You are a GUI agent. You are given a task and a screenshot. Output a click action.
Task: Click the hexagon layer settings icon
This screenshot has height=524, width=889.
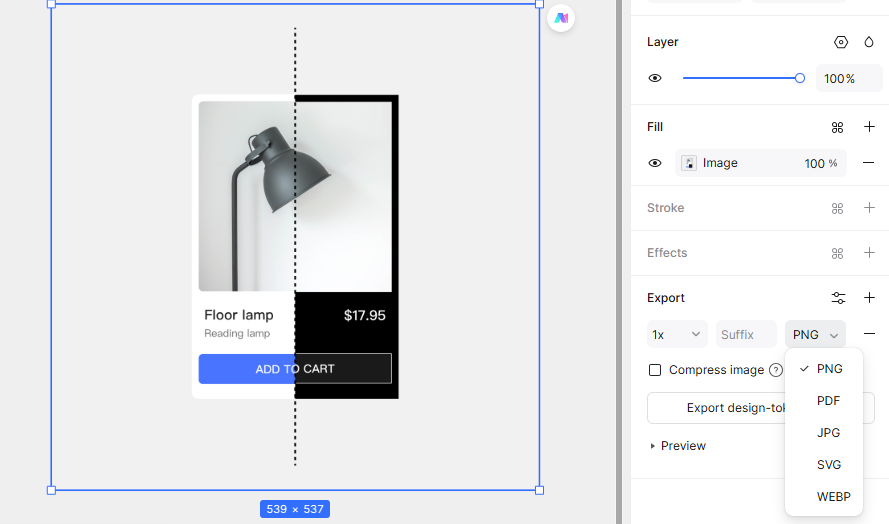coord(841,42)
